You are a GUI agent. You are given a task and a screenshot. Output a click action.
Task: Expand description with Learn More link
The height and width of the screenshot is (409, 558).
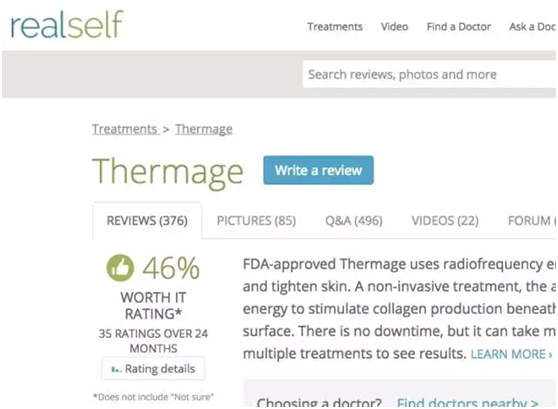click(511, 354)
